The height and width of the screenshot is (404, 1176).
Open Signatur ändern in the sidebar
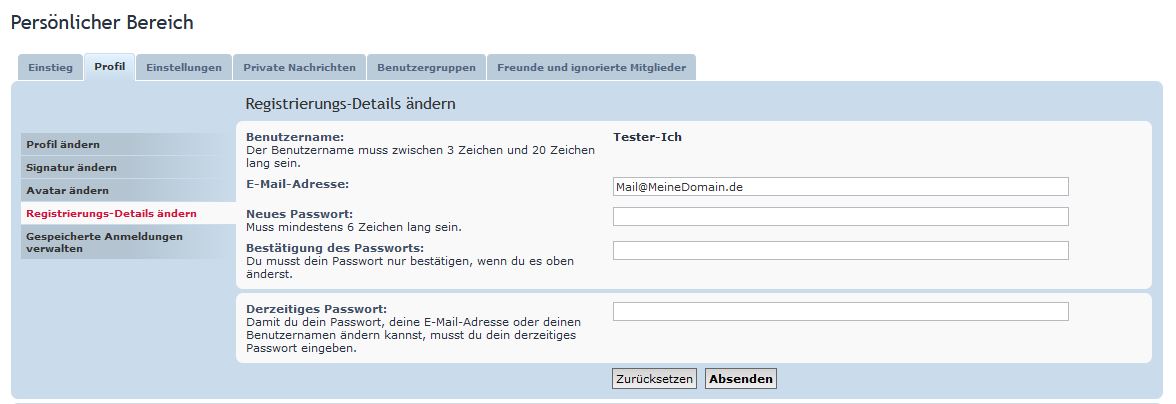coord(71,168)
